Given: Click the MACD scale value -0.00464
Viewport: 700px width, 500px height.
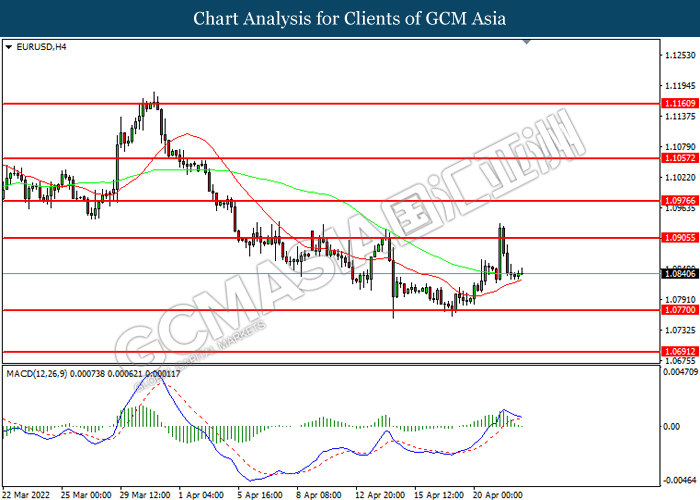Looking at the screenshot, I should (680, 481).
